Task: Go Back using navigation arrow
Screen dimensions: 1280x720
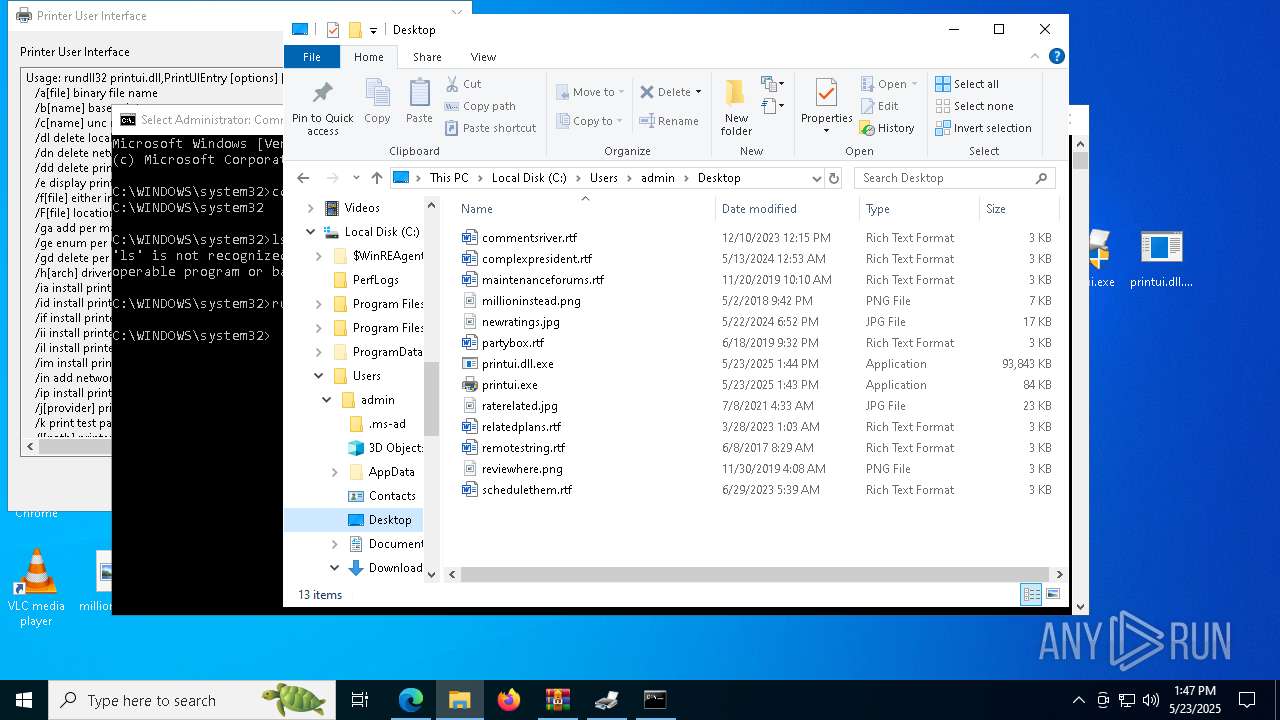Action: coord(303,178)
